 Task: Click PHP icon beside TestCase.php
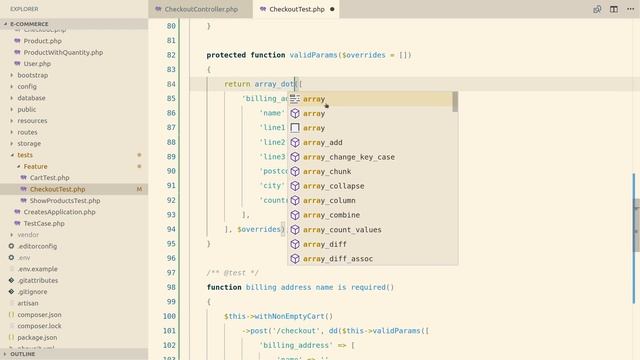pyautogui.click(x=17, y=223)
